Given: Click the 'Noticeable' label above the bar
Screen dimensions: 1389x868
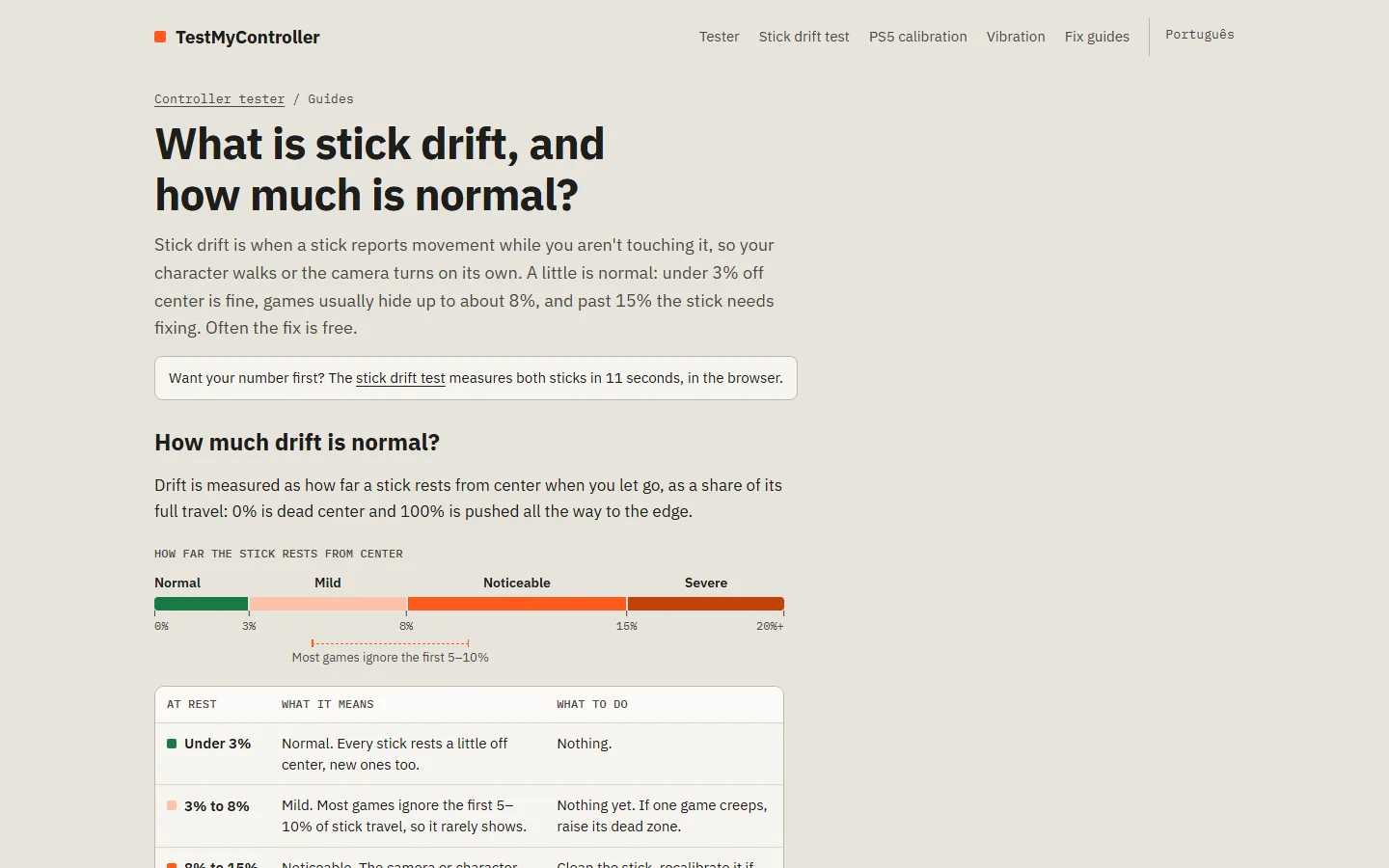Looking at the screenshot, I should (x=517, y=583).
